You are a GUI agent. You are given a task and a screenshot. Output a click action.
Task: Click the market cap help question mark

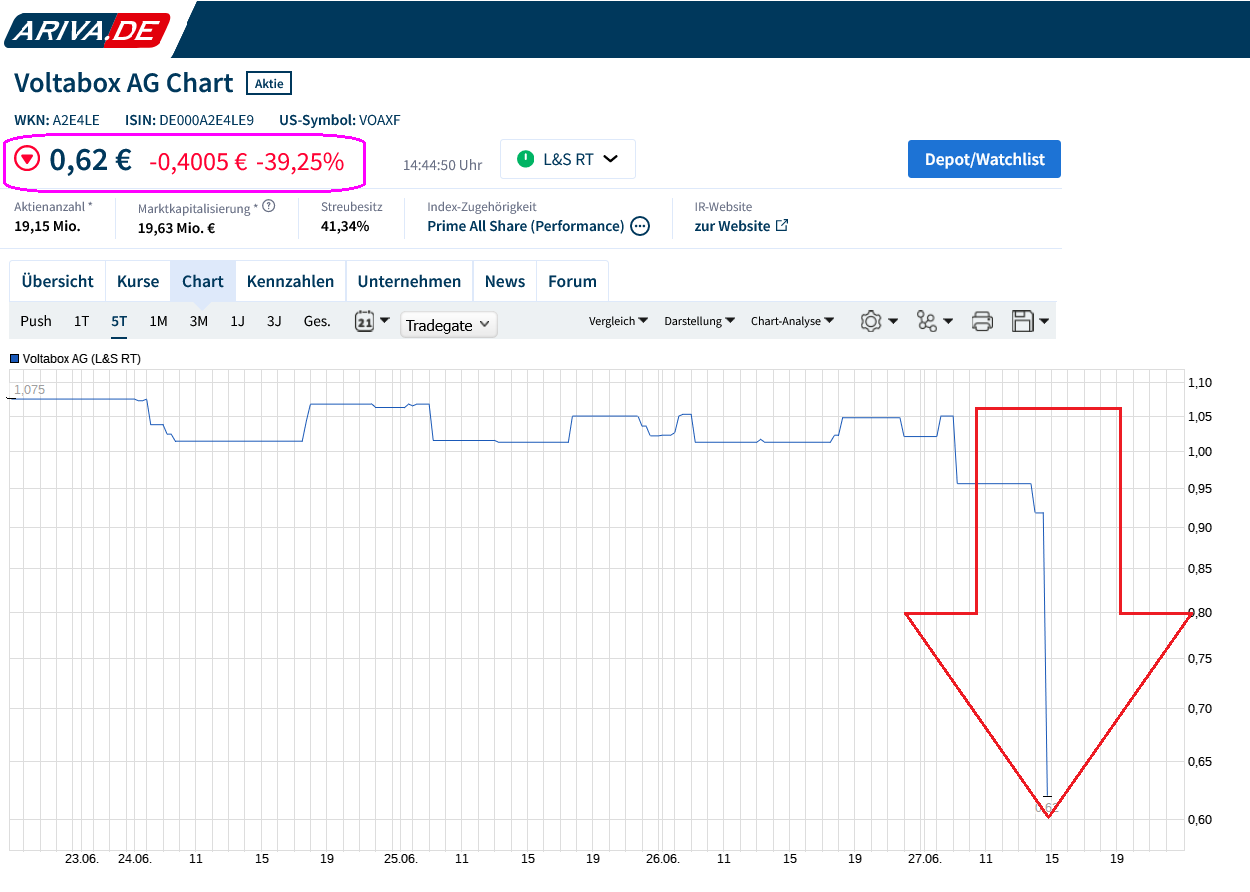[268, 207]
